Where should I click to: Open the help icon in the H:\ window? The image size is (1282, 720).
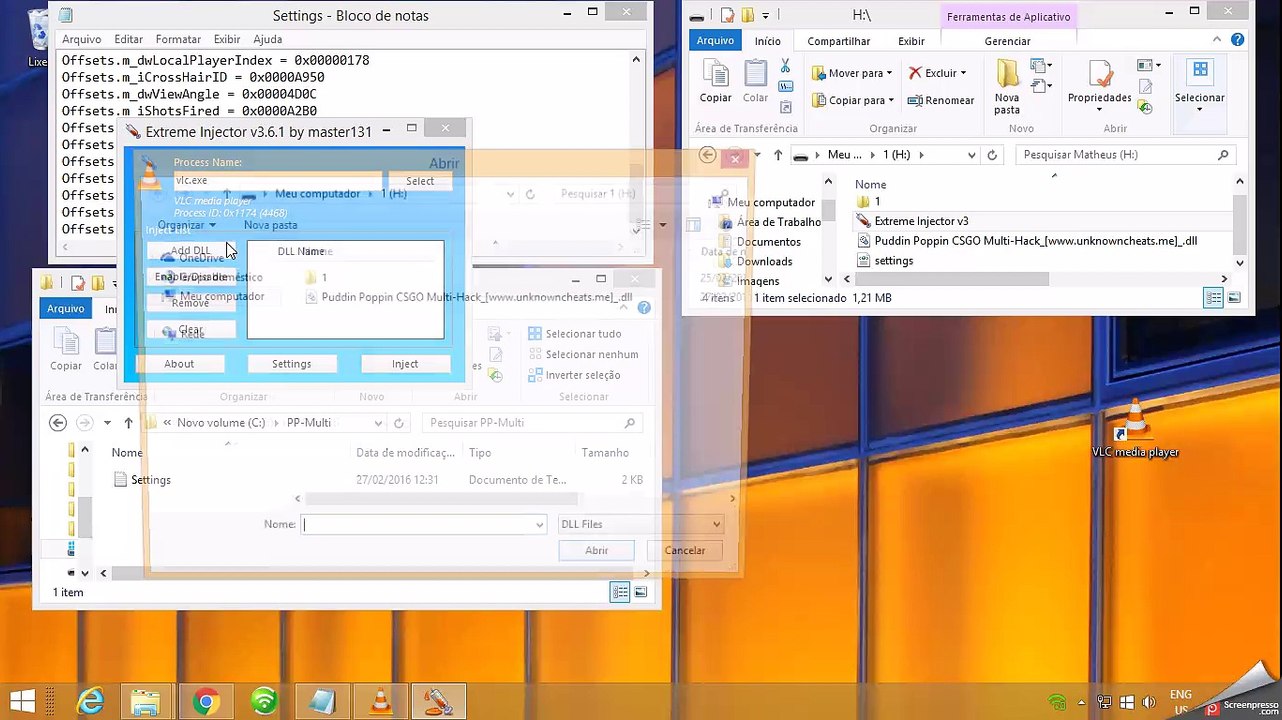click(x=1239, y=41)
